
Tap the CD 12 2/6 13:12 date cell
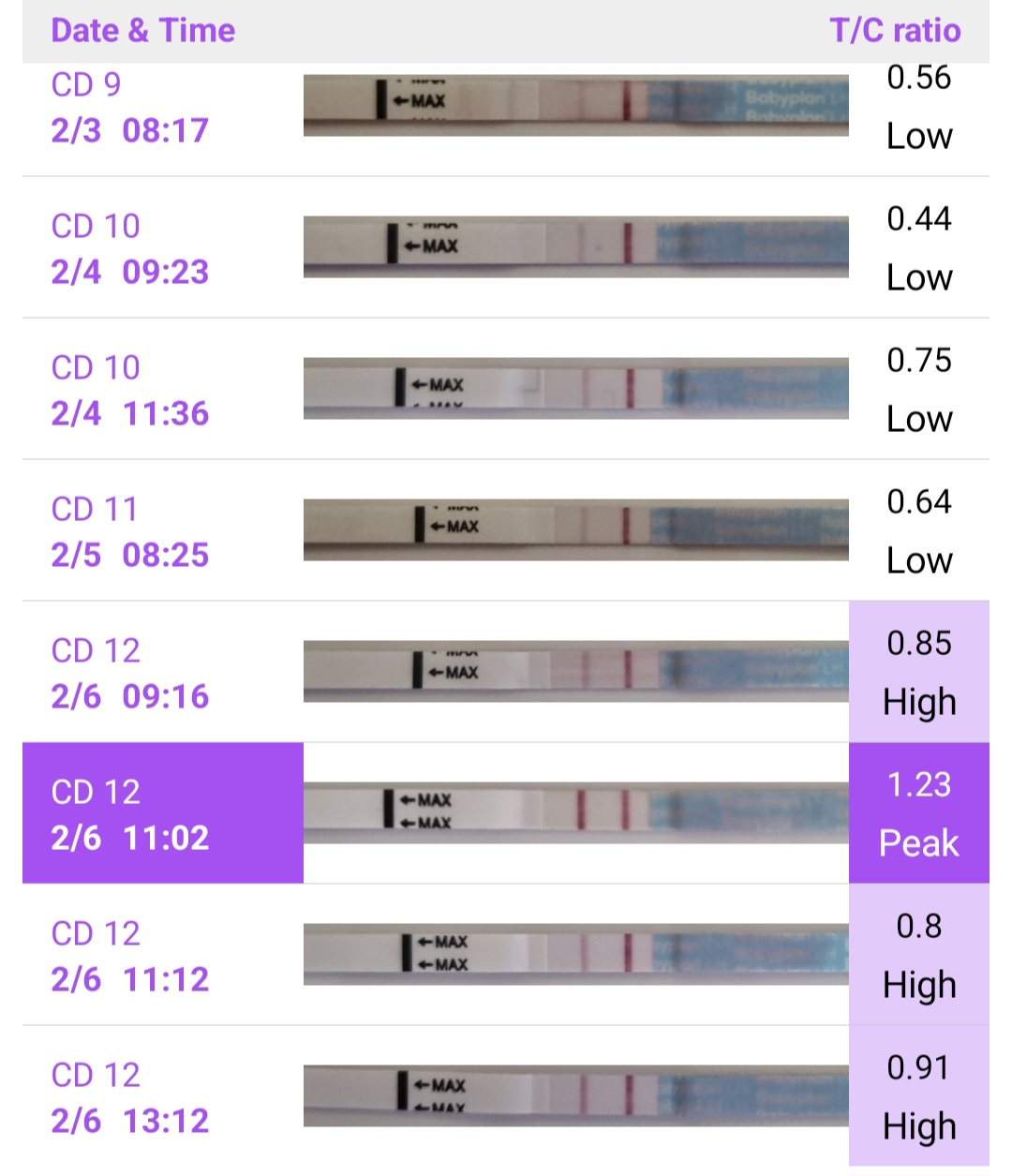[x=129, y=1097]
